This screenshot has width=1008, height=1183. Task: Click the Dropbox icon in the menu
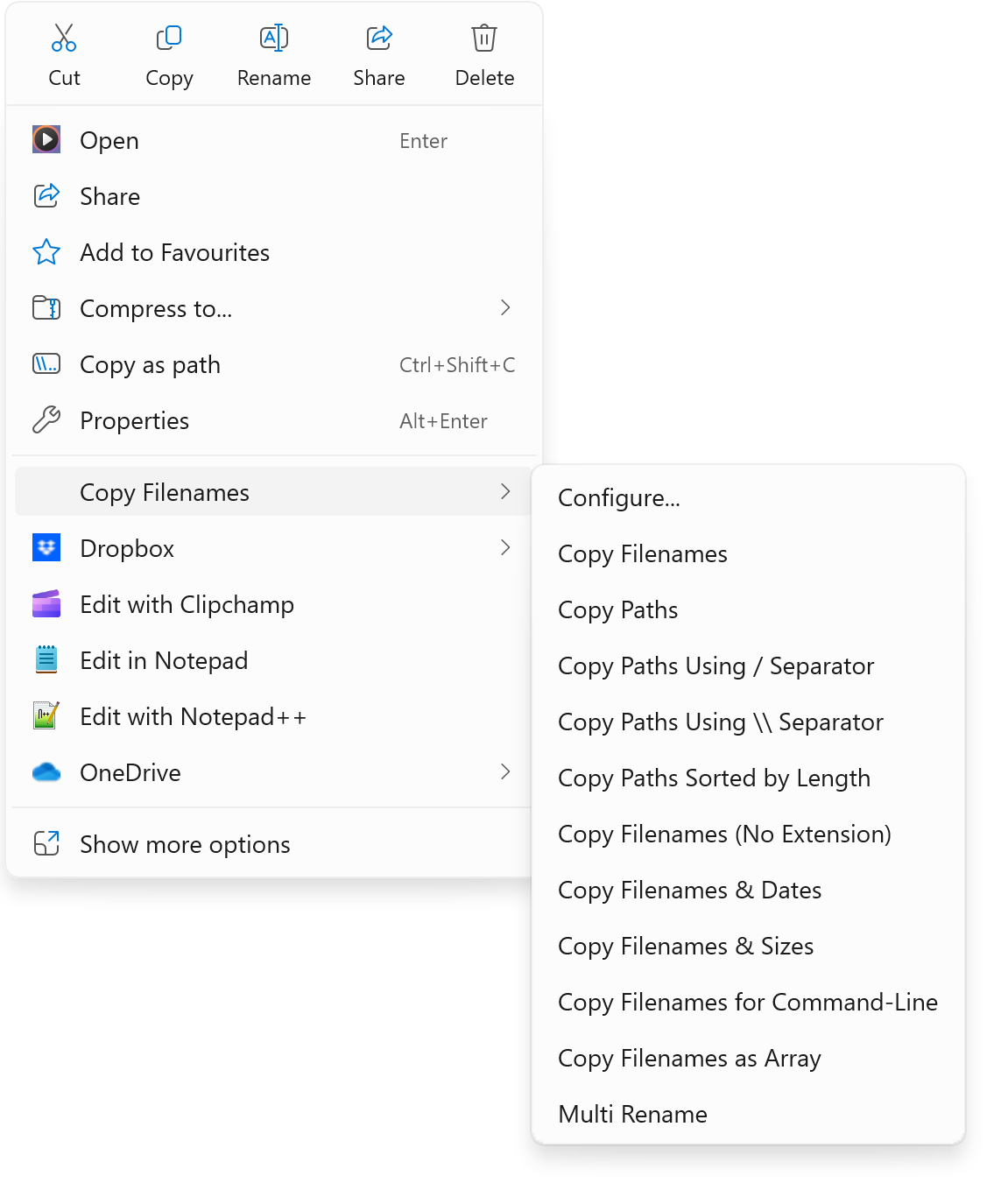[46, 547]
